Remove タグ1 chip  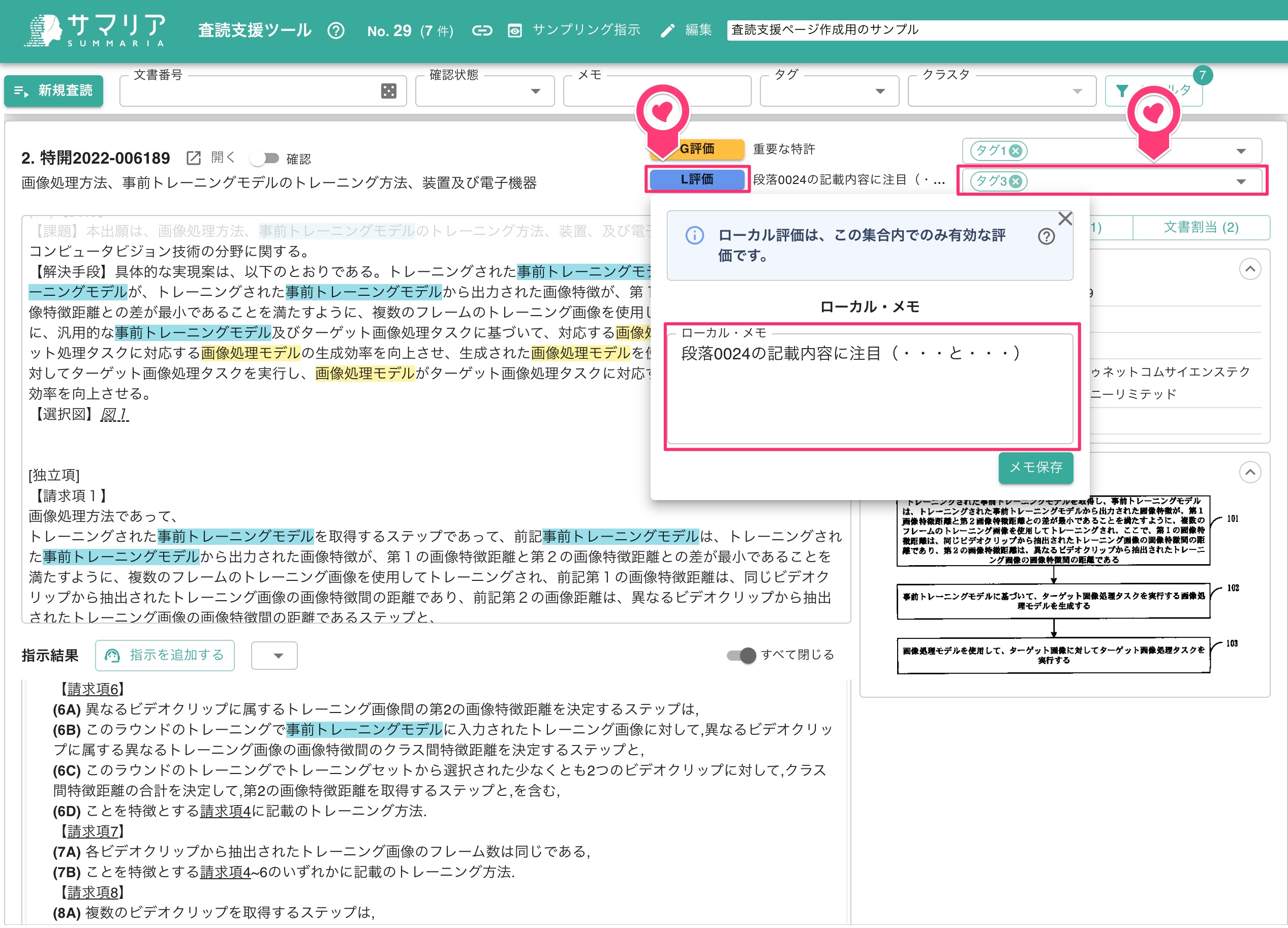1016,151
